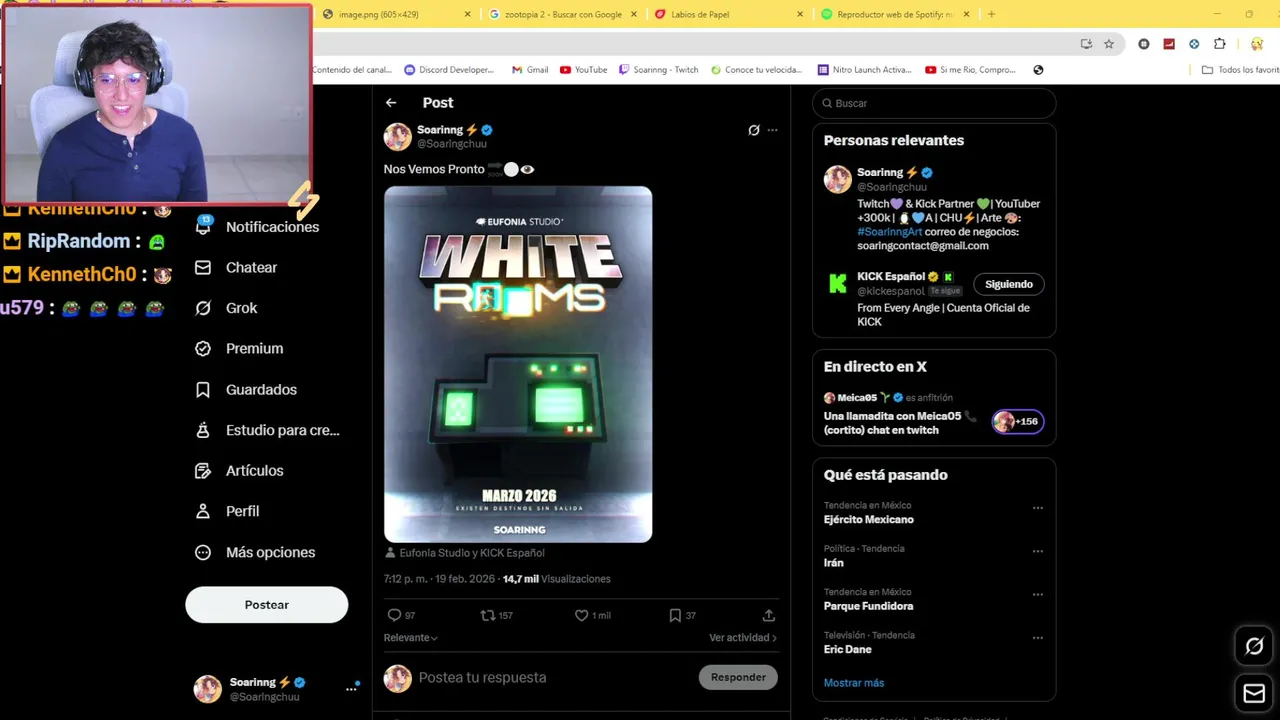The image size is (1280, 720).
Task: Click the share icon on the post
Action: [x=768, y=615]
